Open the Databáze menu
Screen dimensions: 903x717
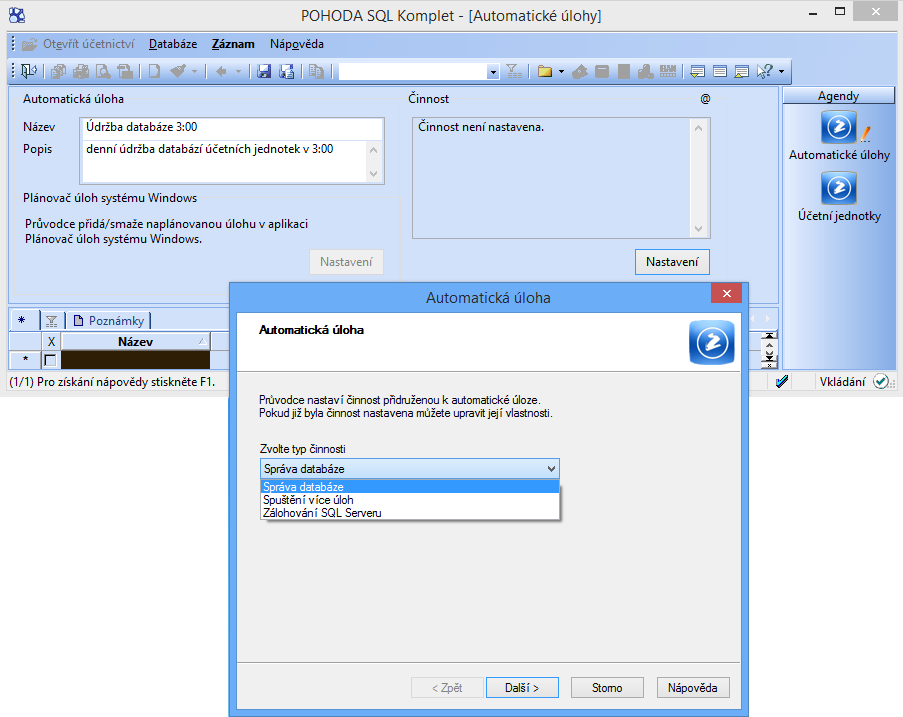click(x=173, y=44)
